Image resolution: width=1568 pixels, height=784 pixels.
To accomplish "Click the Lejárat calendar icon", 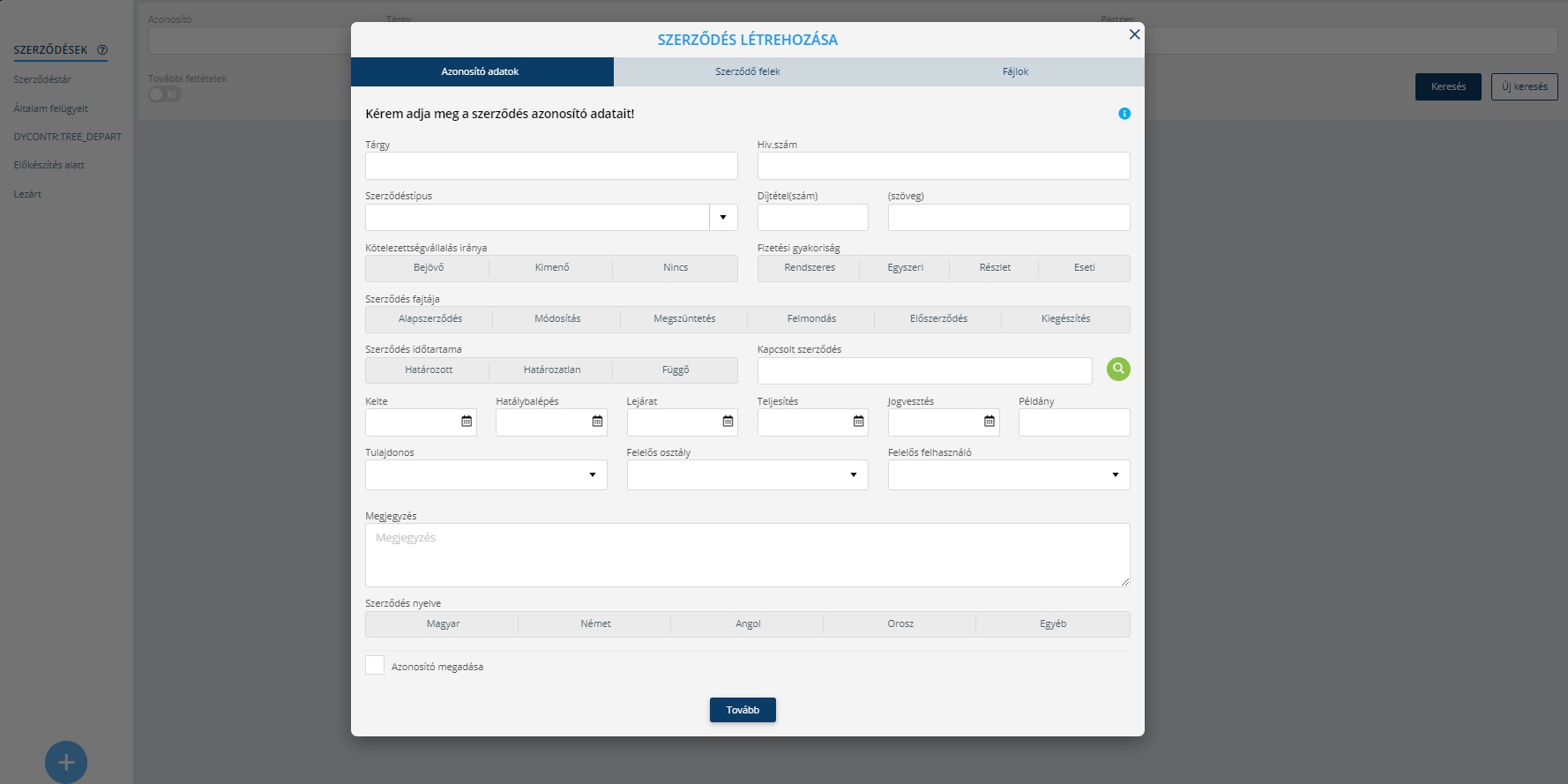I will (x=728, y=422).
